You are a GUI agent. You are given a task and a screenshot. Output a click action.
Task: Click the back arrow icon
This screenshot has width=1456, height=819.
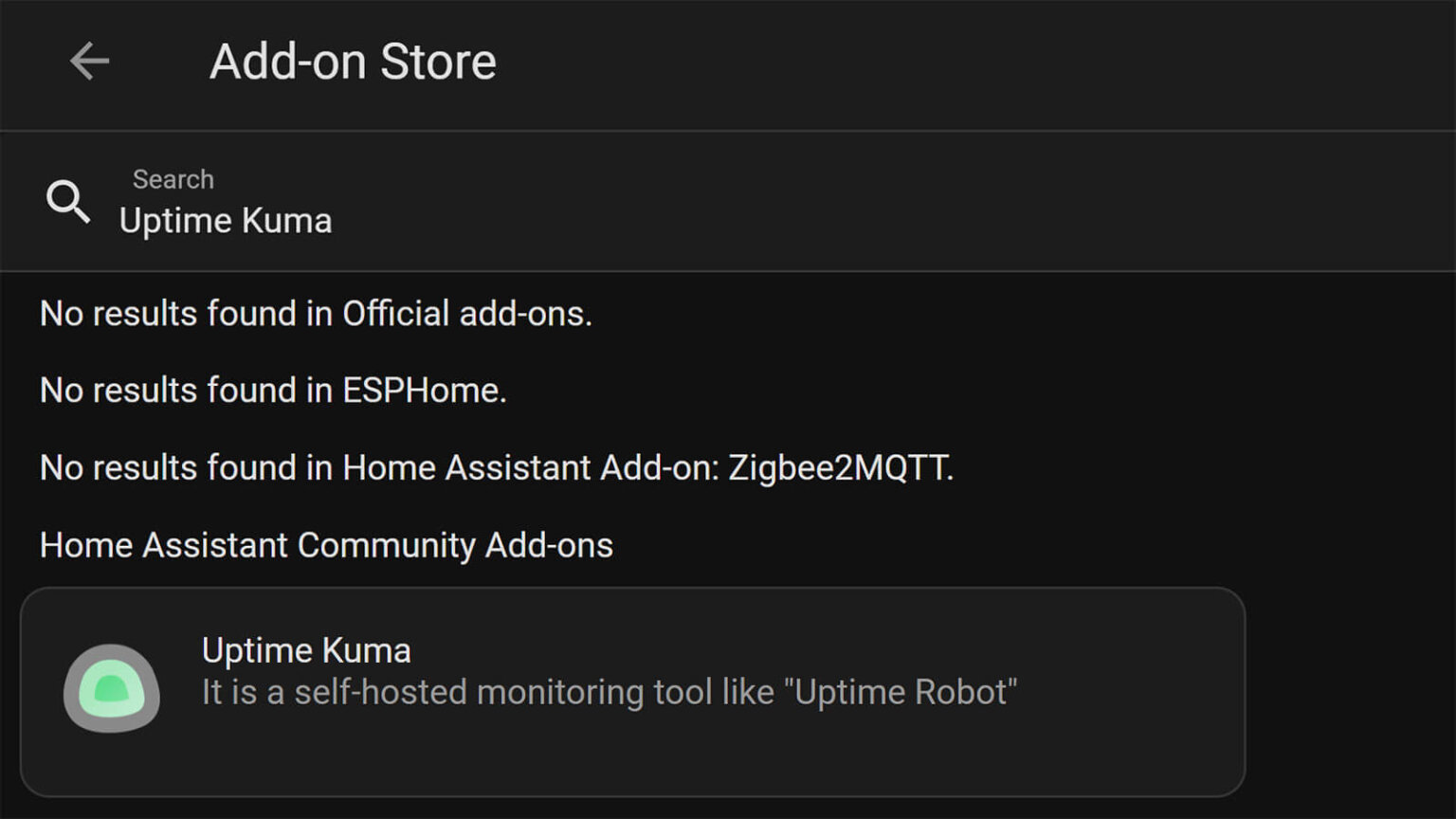click(x=88, y=61)
